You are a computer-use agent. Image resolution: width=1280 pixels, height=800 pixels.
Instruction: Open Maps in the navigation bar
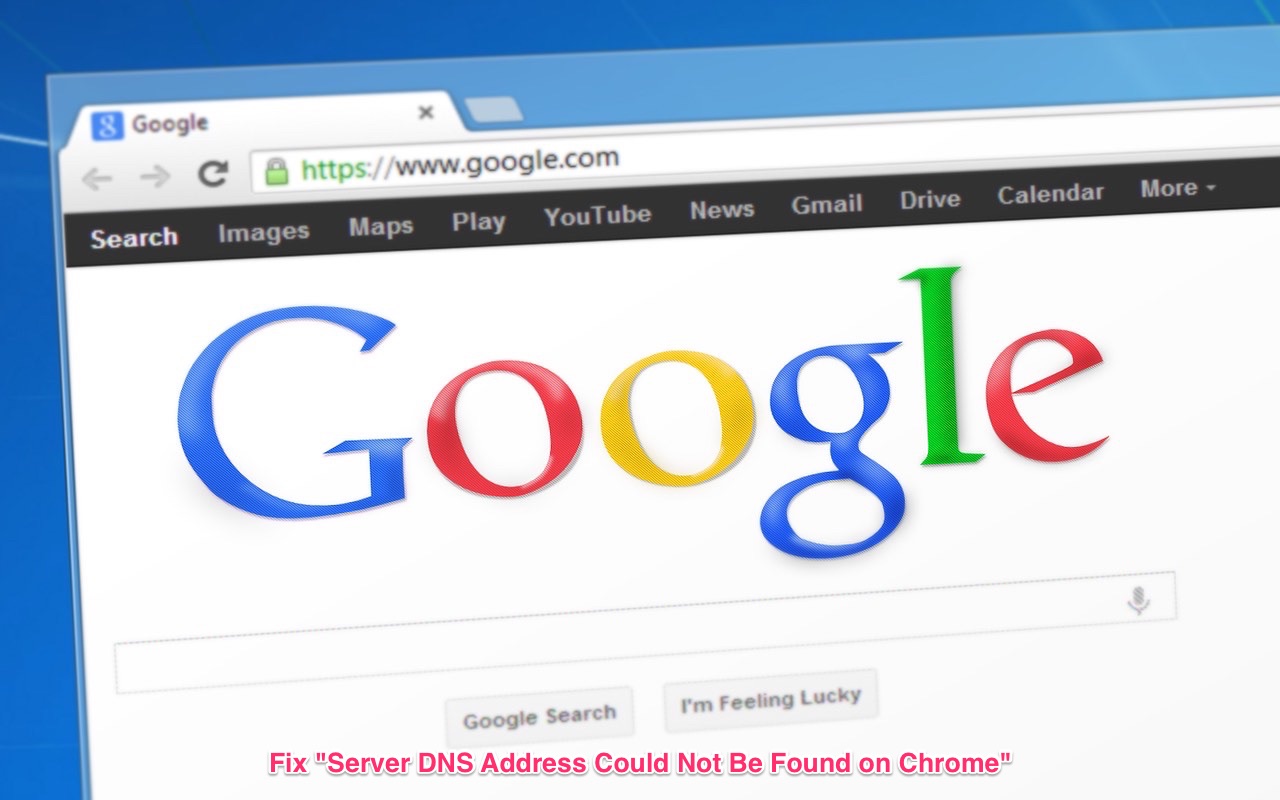tap(381, 227)
